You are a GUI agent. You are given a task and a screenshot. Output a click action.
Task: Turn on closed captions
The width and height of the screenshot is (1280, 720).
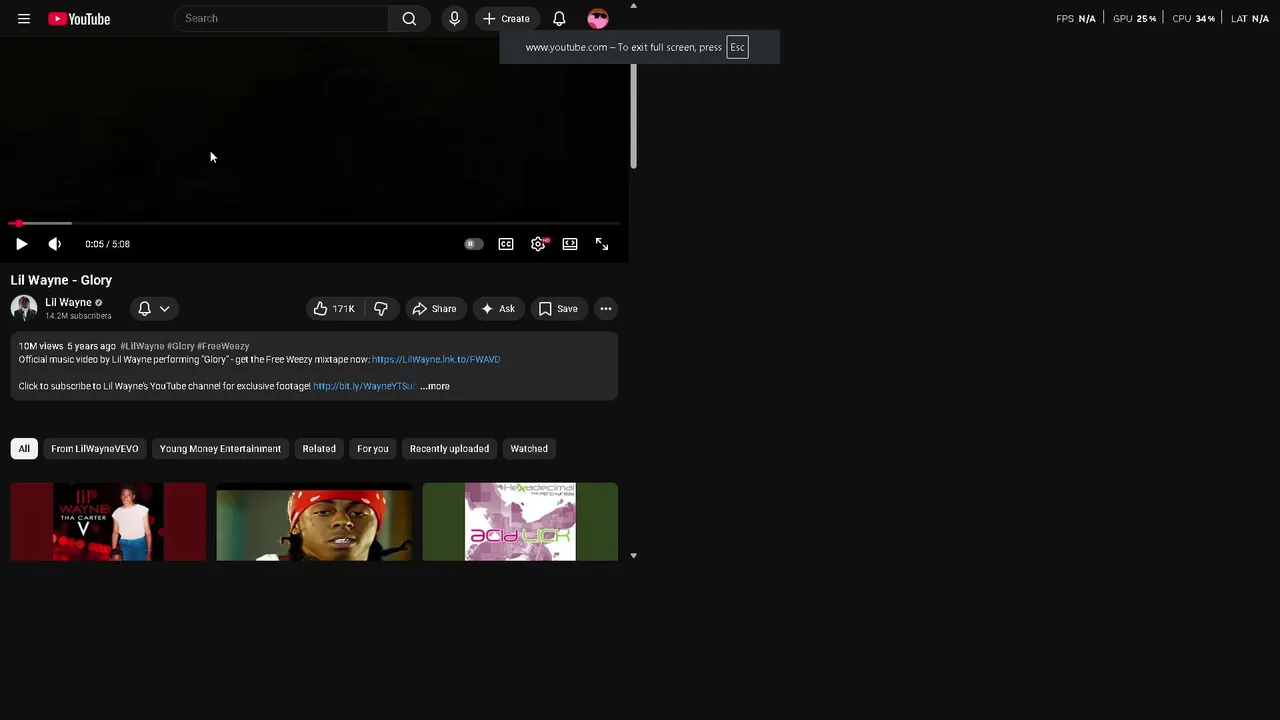coord(506,244)
